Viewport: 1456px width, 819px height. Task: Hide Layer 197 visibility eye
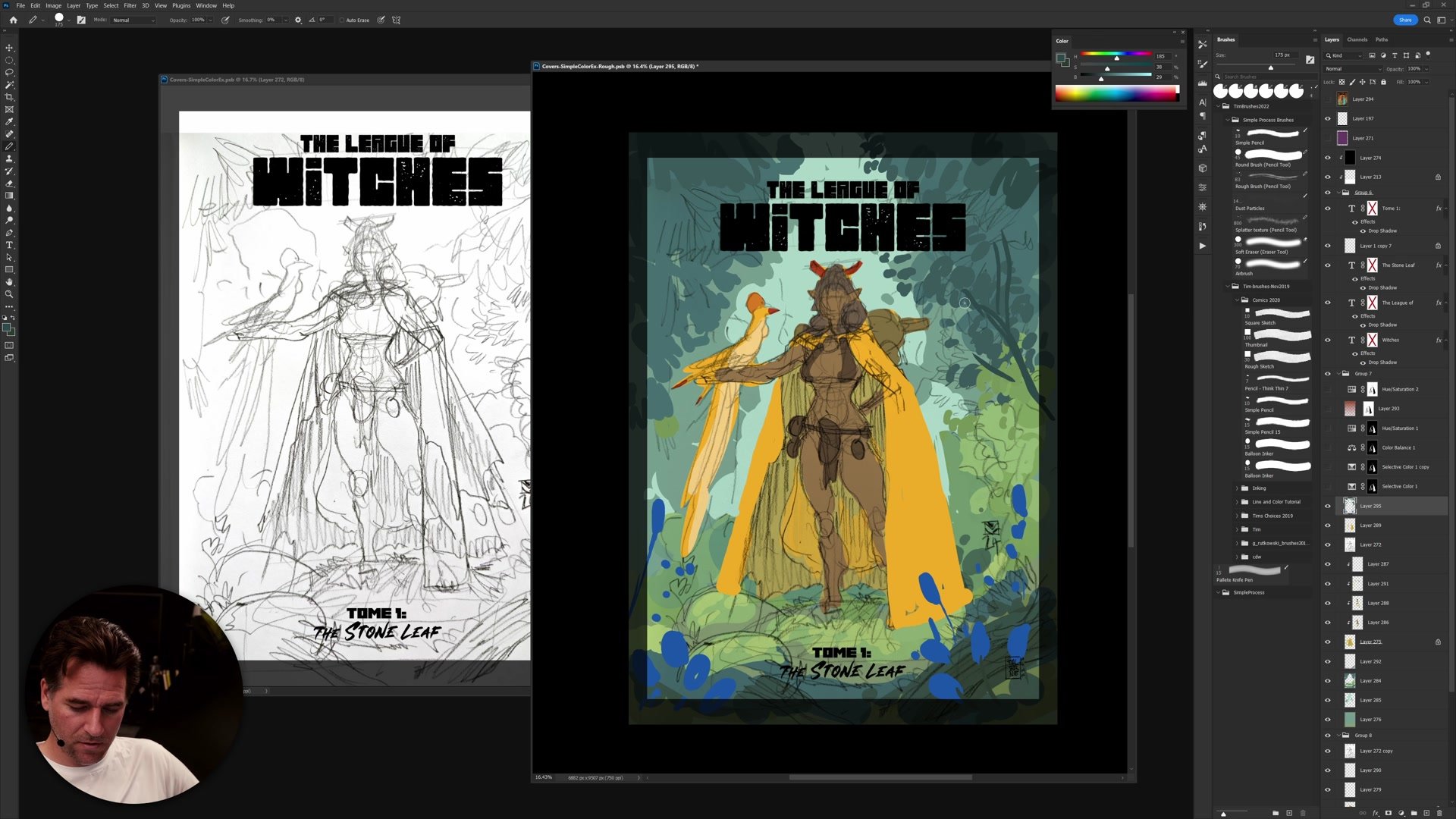click(1327, 118)
